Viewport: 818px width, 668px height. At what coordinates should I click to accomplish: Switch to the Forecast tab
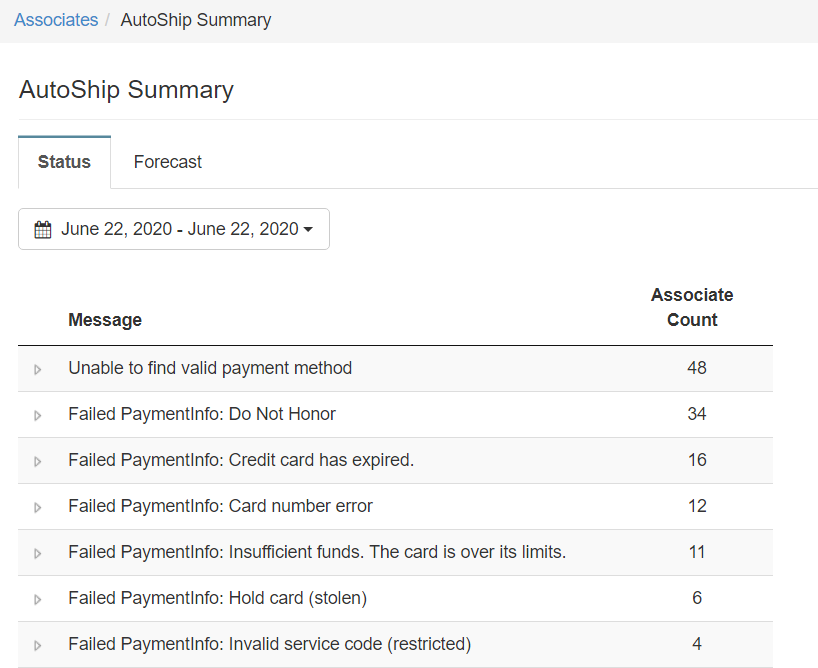pos(167,162)
